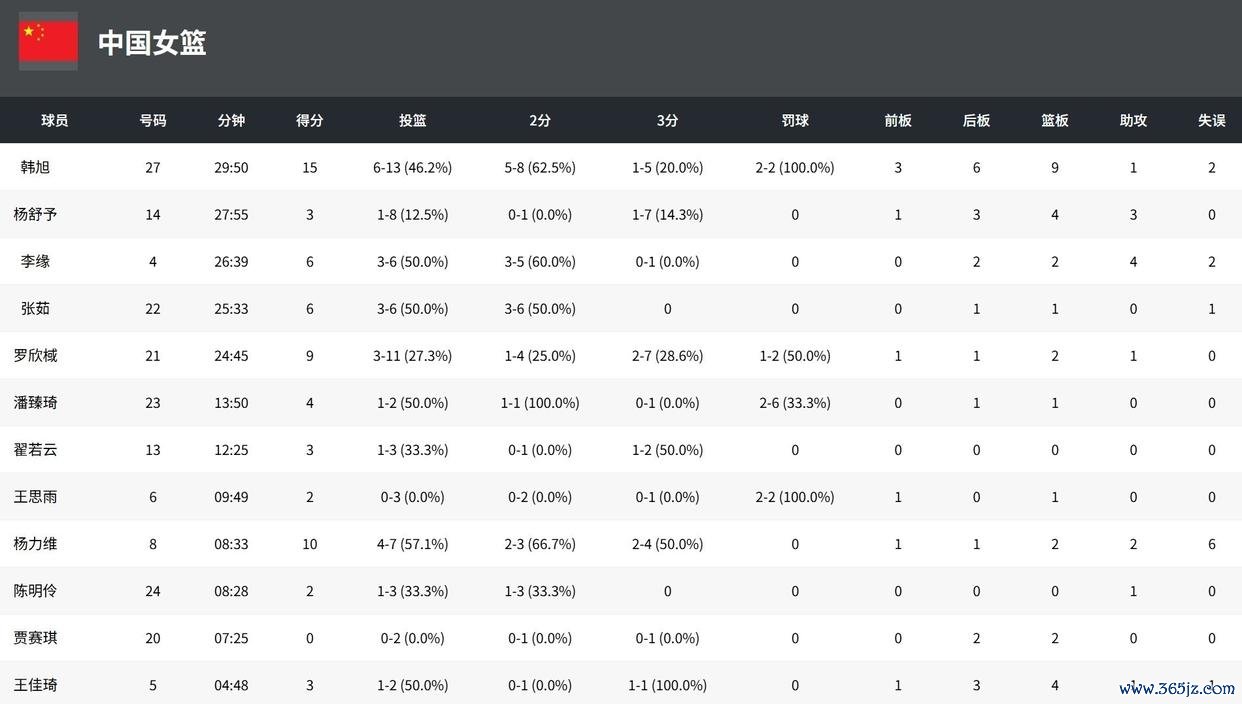
Task: Open player 杨力维 name
Action: point(35,544)
